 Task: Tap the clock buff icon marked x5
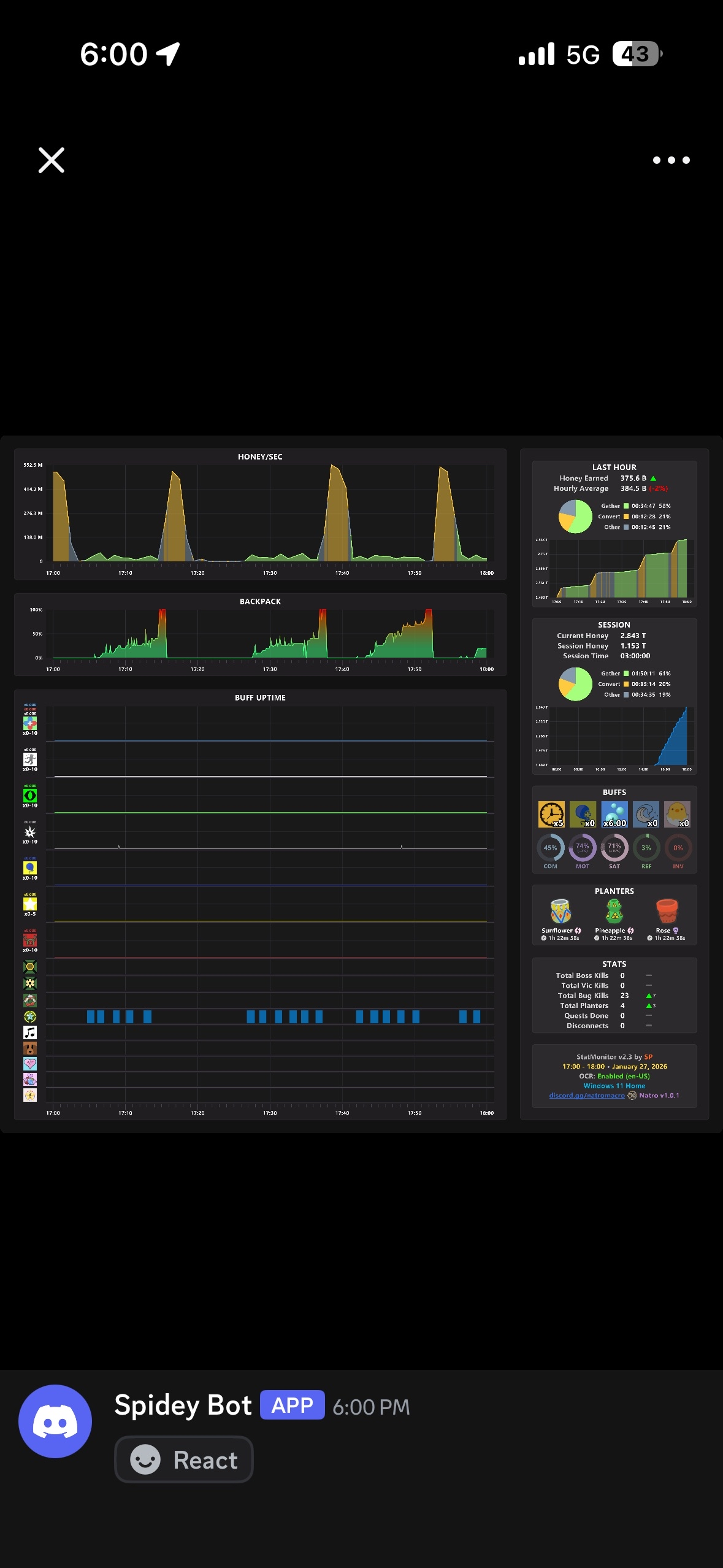[x=551, y=814]
